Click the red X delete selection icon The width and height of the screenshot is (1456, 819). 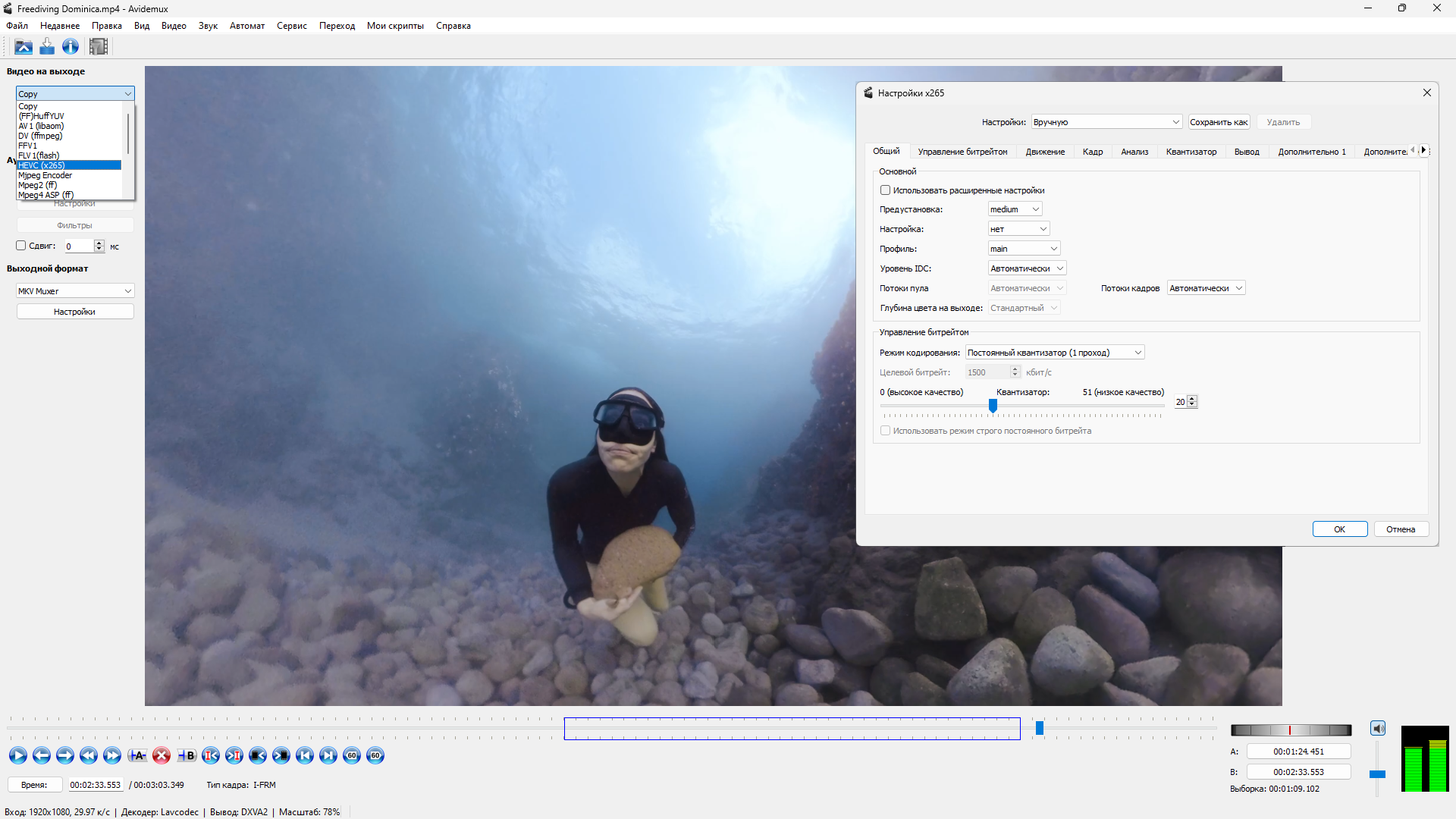pyautogui.click(x=162, y=755)
